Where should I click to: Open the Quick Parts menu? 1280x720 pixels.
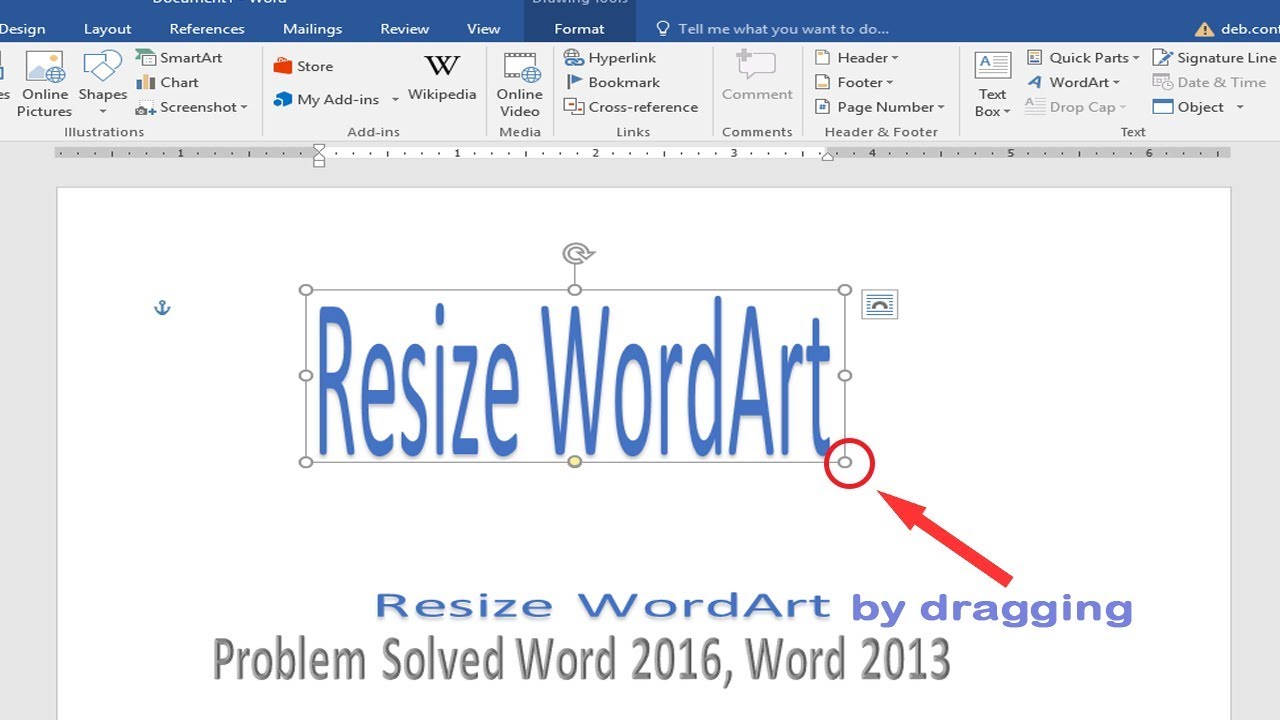[1083, 58]
